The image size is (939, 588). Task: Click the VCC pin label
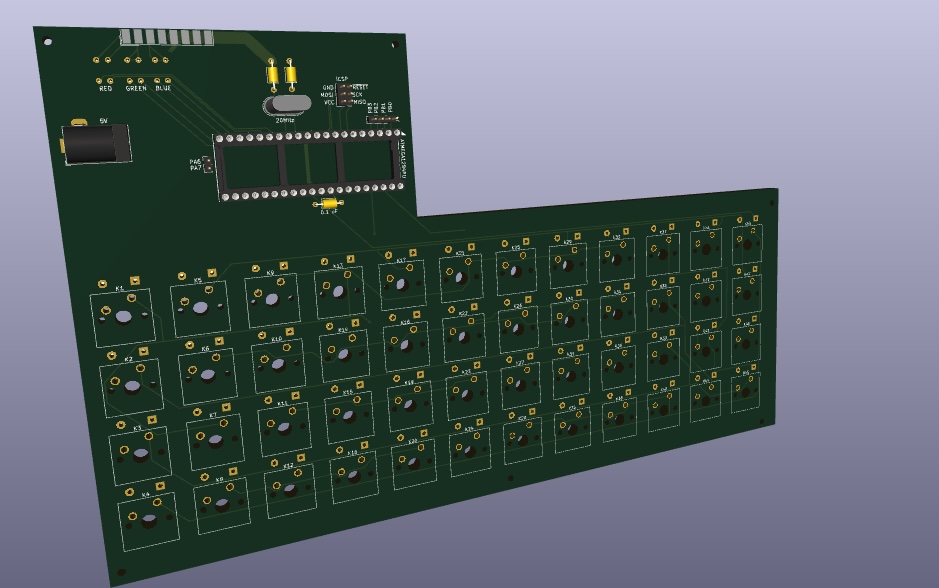(x=329, y=102)
